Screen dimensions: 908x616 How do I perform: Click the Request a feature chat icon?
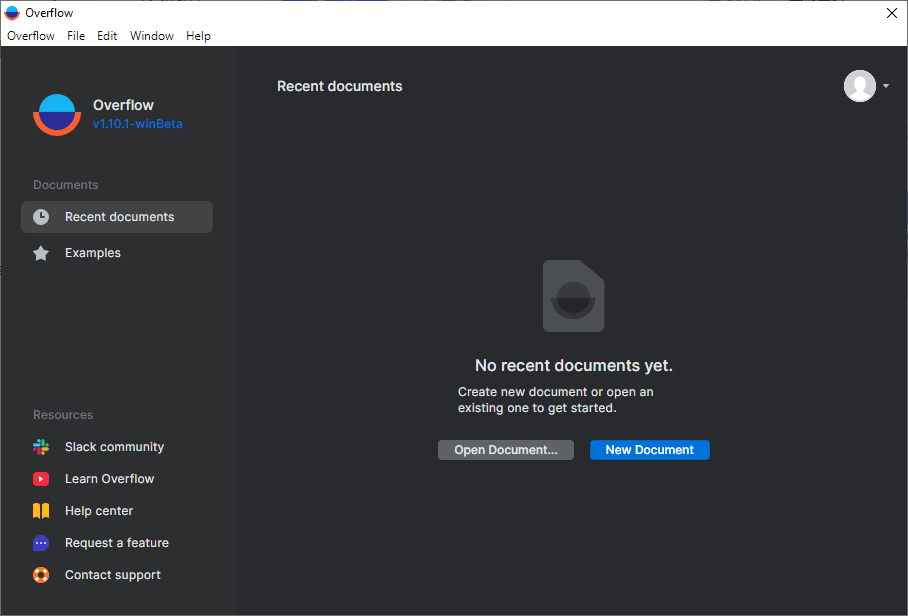pyautogui.click(x=41, y=543)
